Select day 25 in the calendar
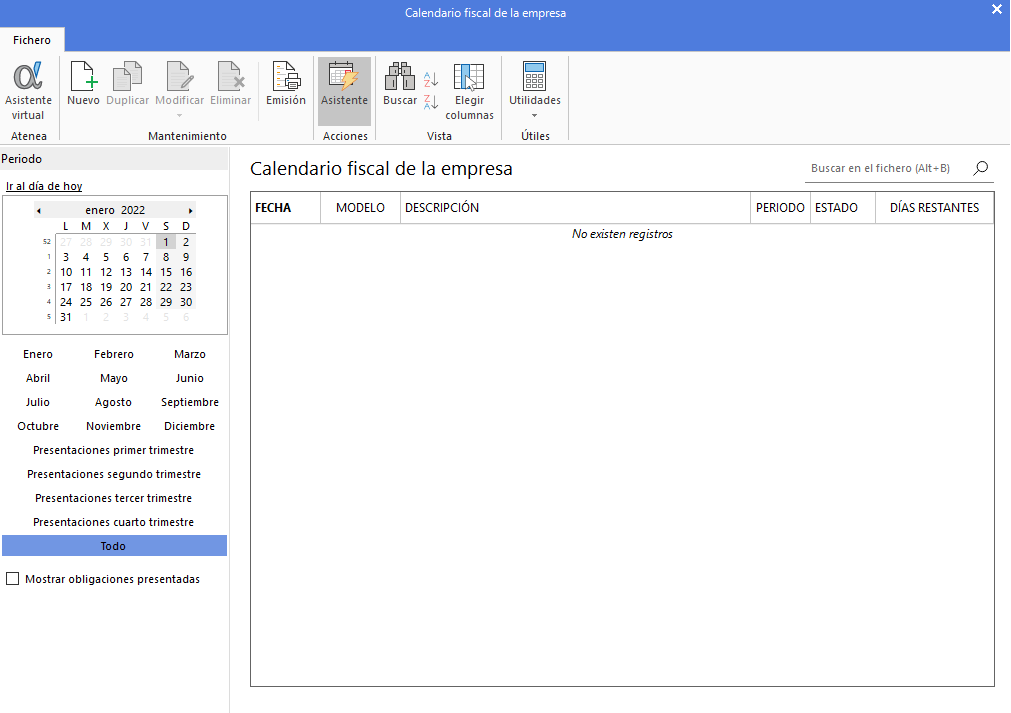The image size is (1011, 713). tap(86, 302)
